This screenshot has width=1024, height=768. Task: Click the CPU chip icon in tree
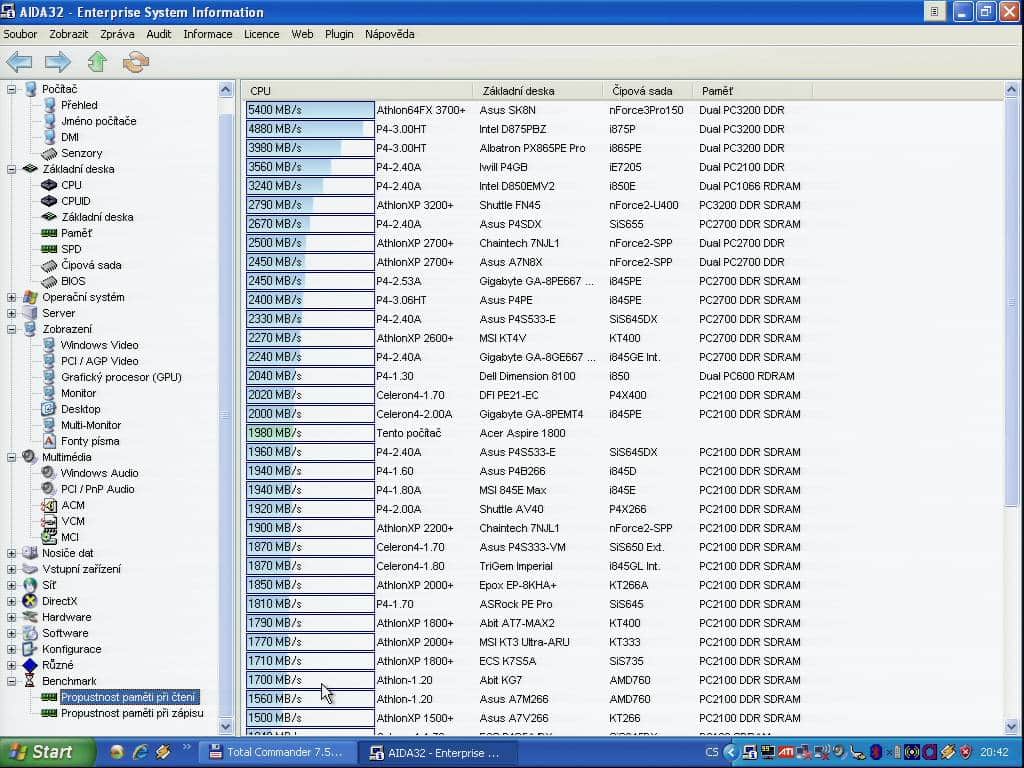coord(49,185)
